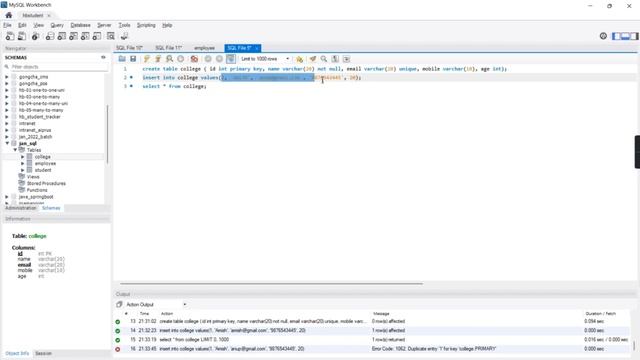Open the Database menu

pos(80,25)
